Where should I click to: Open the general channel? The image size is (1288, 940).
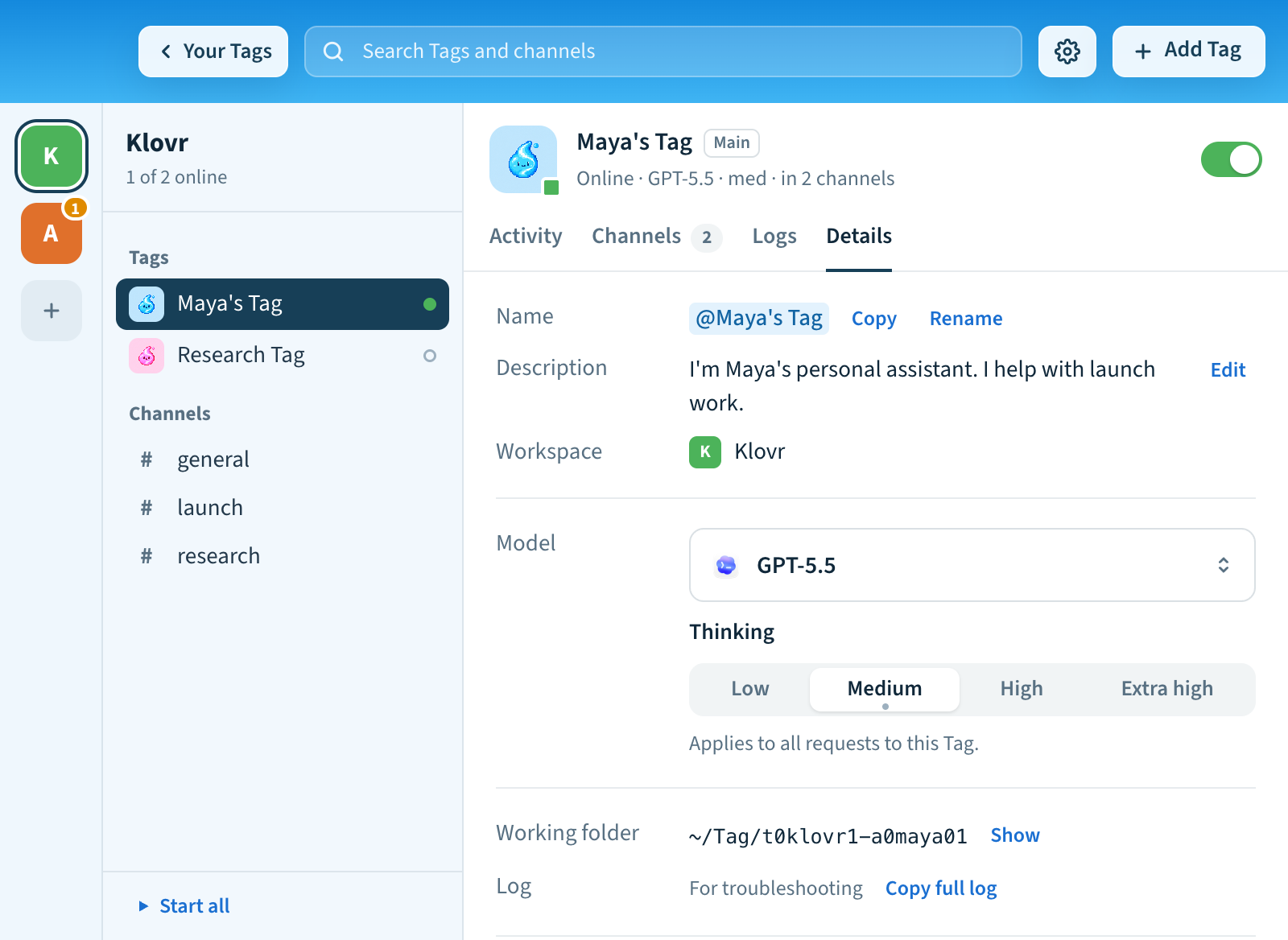tap(283, 460)
